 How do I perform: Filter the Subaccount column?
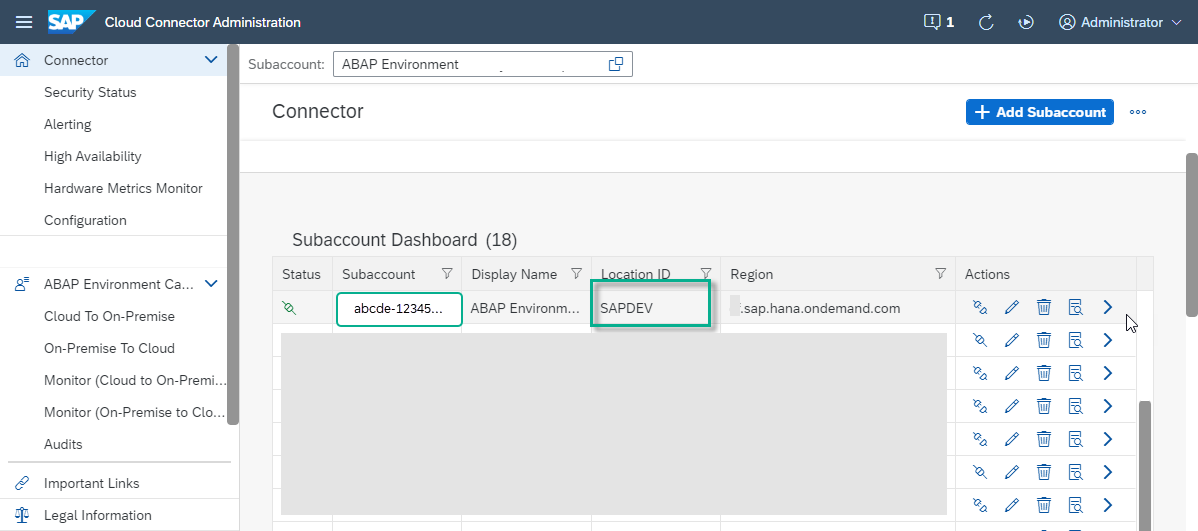click(448, 274)
